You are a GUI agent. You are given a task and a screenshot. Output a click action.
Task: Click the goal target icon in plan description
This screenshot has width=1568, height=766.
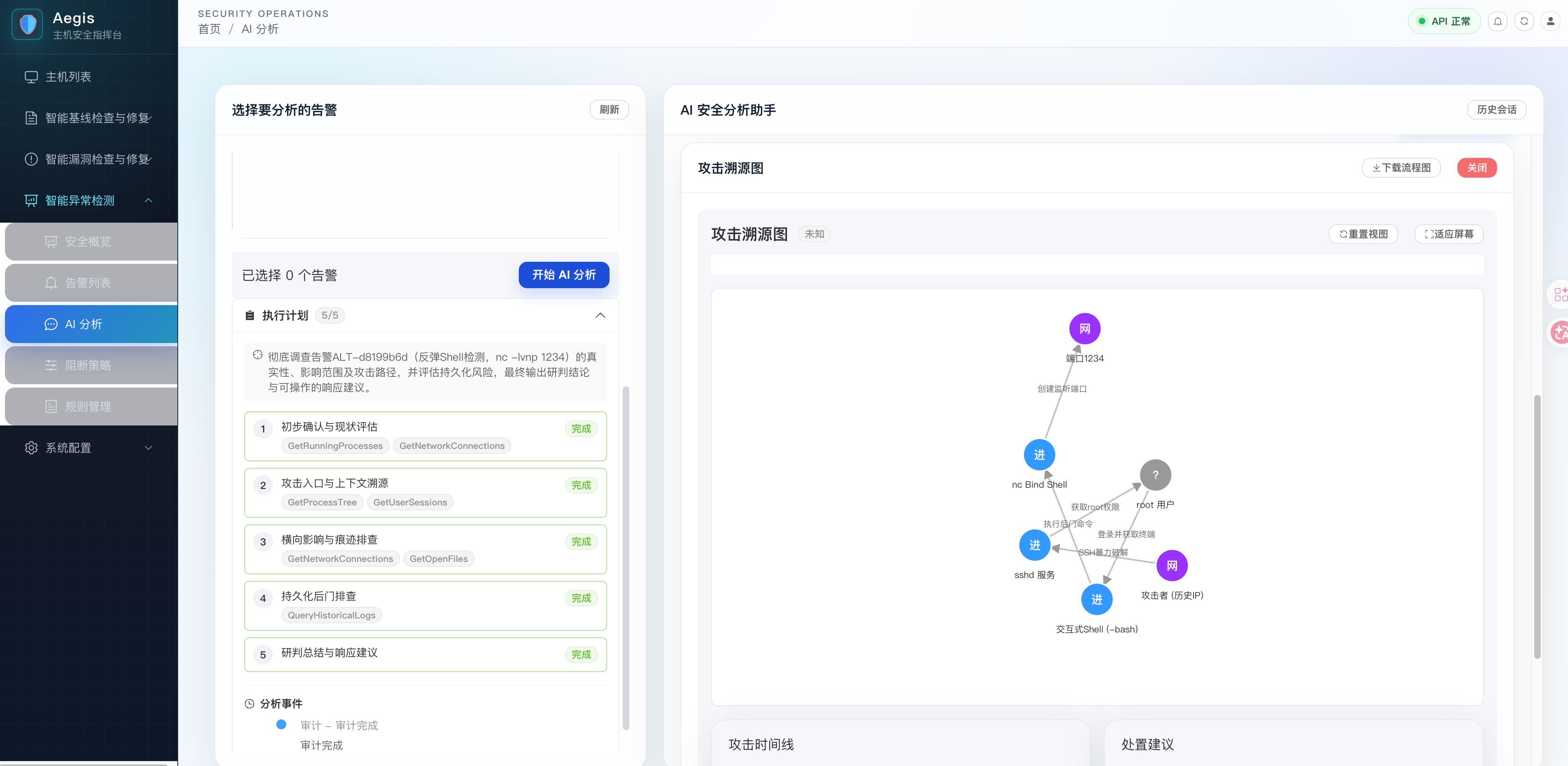257,355
